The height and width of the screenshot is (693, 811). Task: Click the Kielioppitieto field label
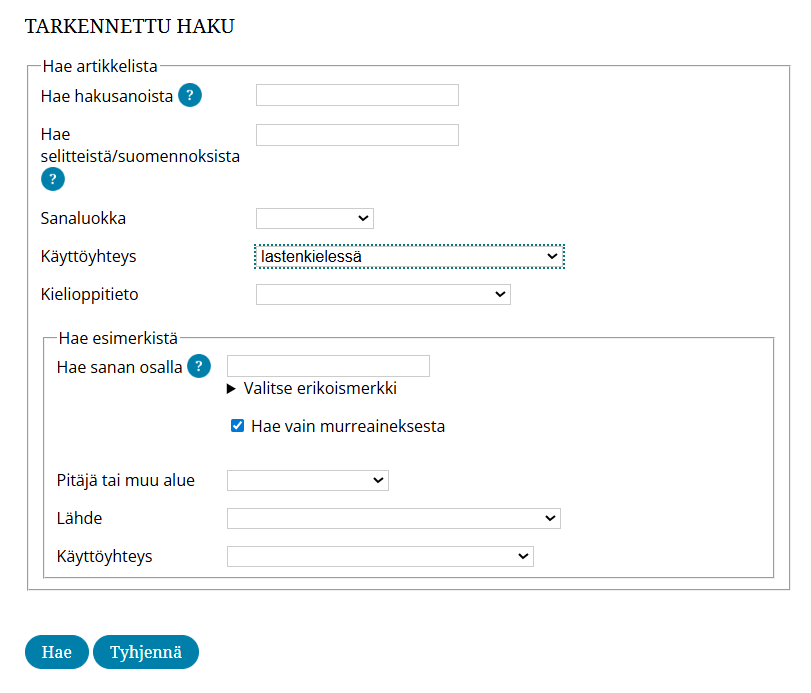[89, 295]
